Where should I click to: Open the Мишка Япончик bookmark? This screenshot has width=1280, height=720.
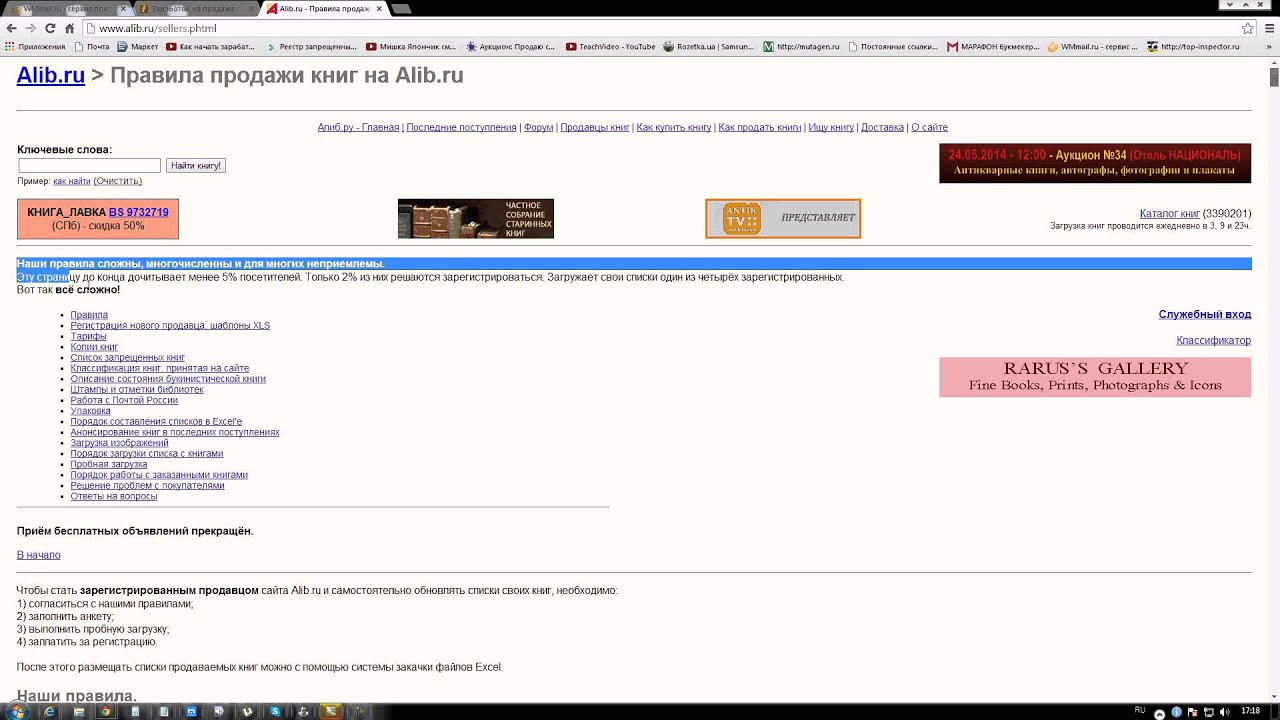tap(411, 46)
